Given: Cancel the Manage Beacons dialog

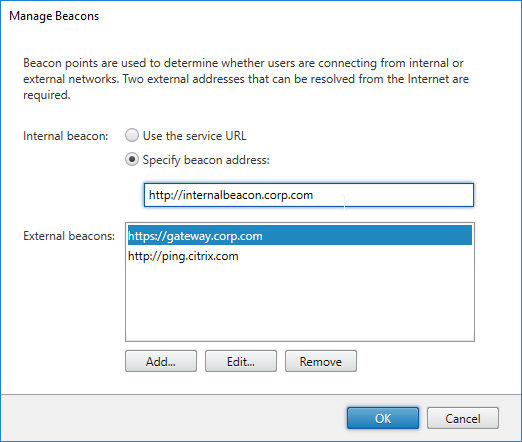Looking at the screenshot, I should 463,418.
